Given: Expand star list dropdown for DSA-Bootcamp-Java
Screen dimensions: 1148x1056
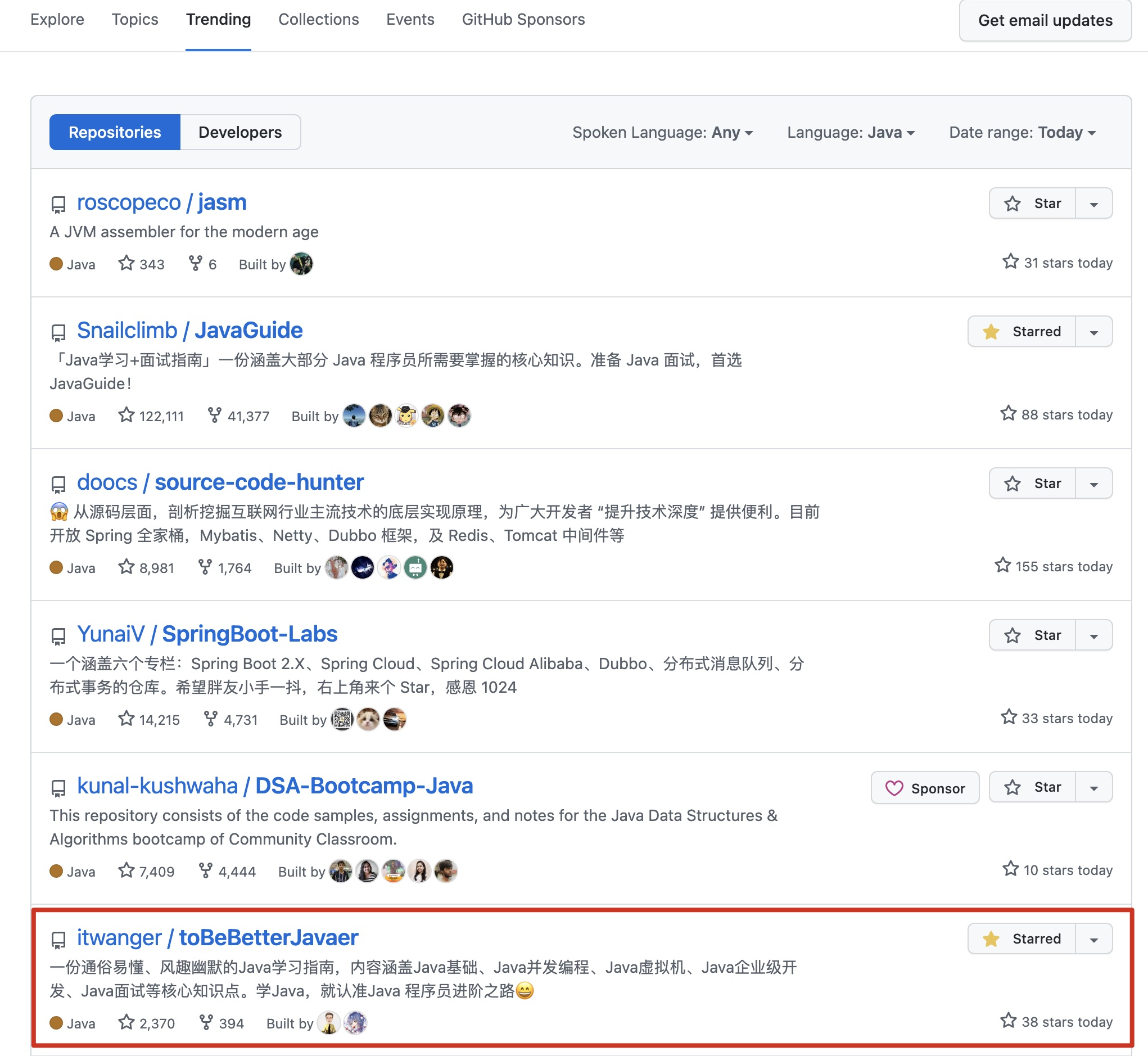Looking at the screenshot, I should pyautogui.click(x=1093, y=787).
